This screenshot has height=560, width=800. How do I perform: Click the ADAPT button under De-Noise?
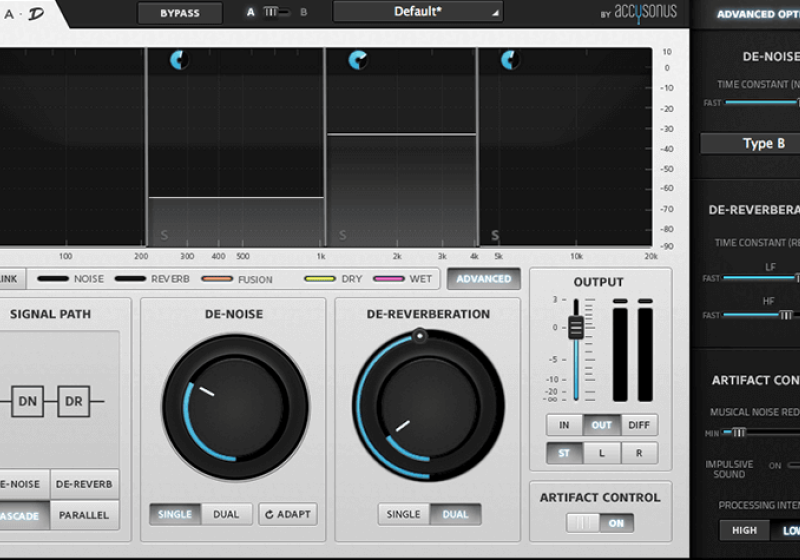288,514
